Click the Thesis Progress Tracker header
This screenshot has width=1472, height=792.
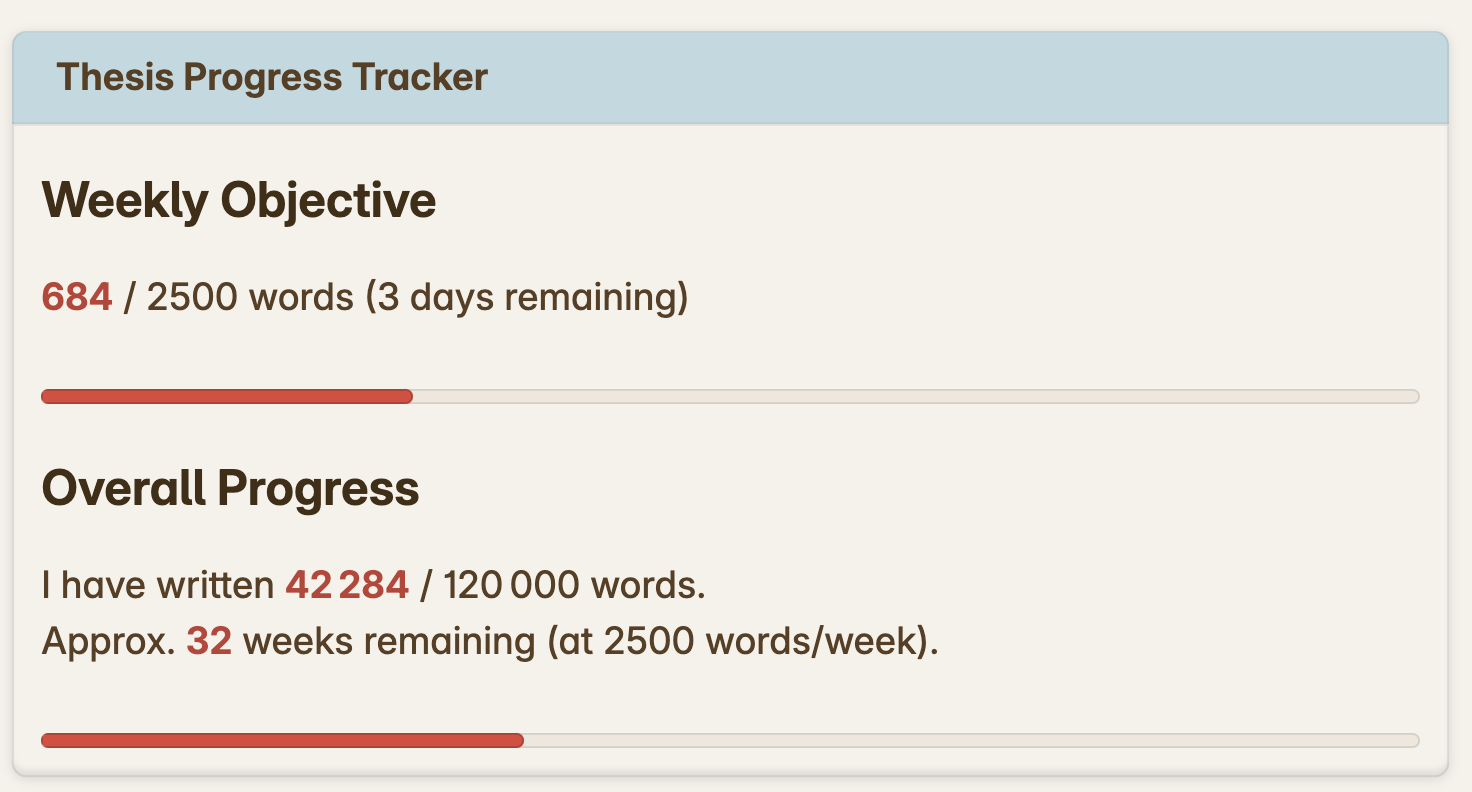click(272, 77)
